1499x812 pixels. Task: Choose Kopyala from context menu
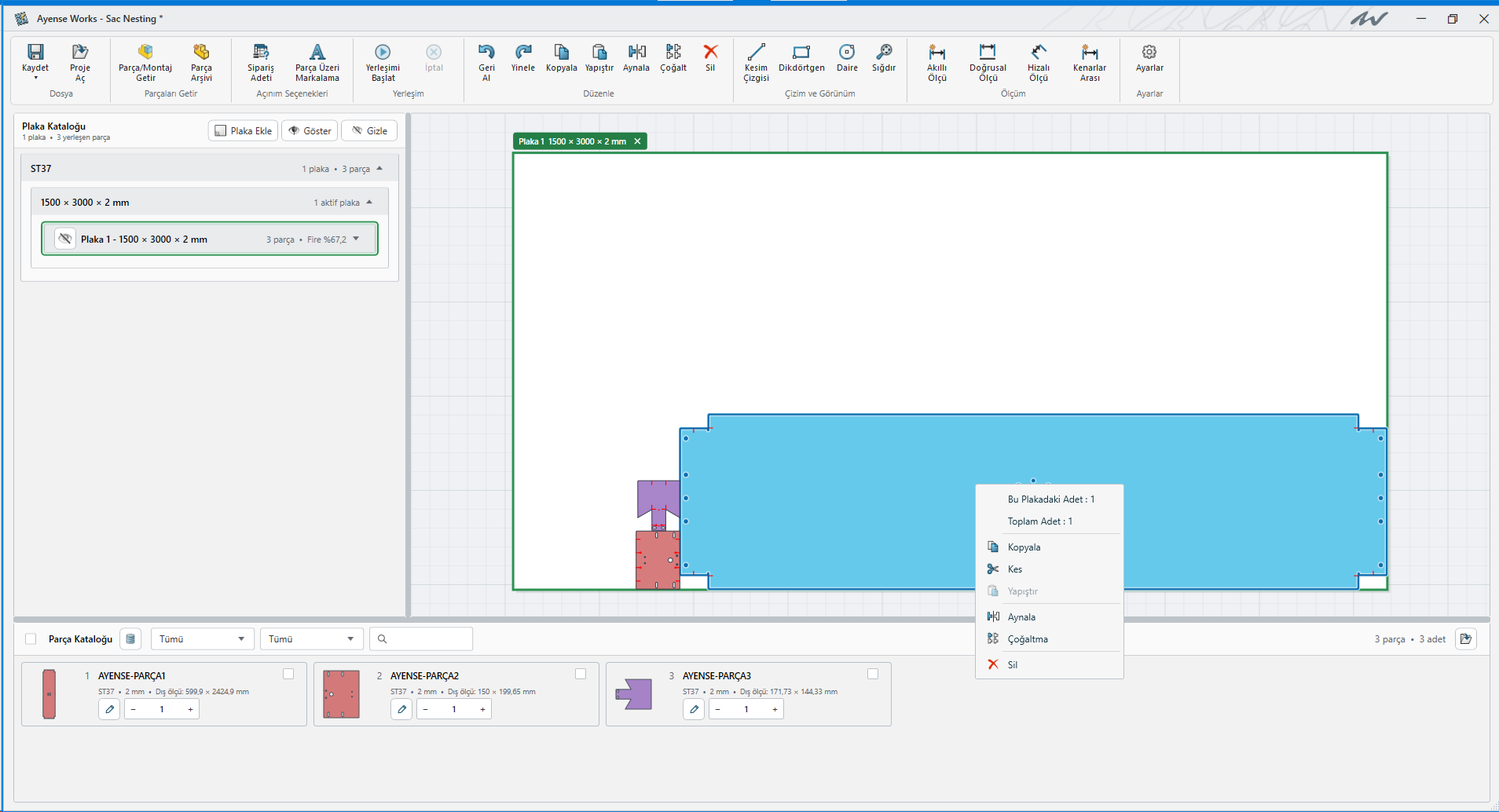coord(1050,547)
